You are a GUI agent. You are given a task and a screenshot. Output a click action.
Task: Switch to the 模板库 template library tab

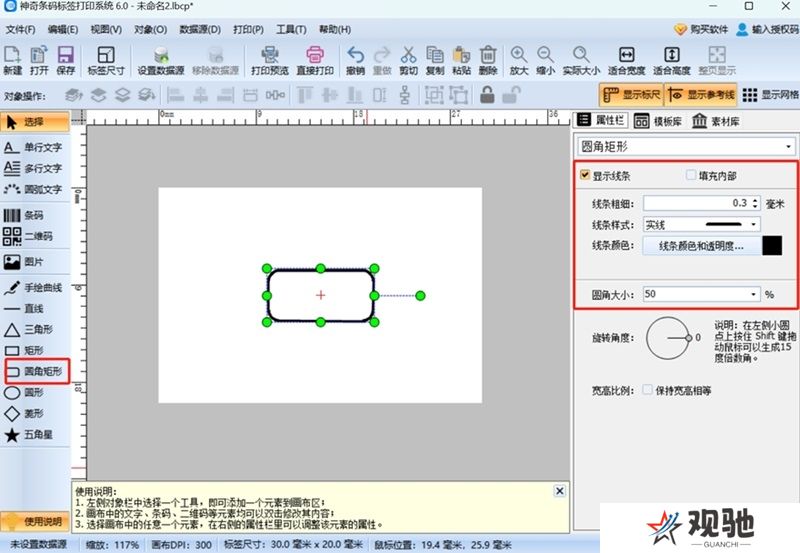(658, 121)
